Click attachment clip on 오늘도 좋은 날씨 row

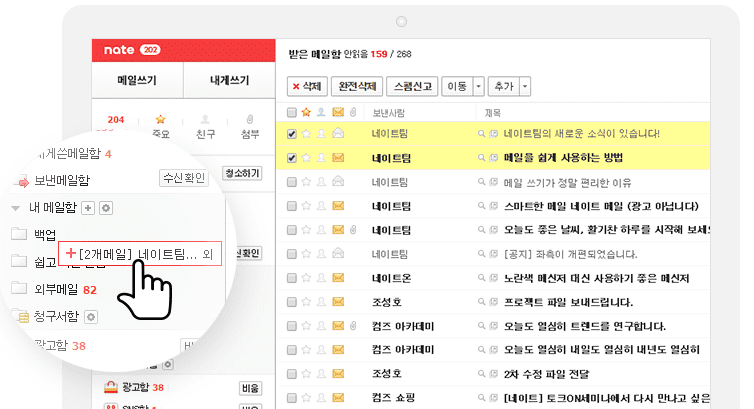pyautogui.click(x=353, y=230)
